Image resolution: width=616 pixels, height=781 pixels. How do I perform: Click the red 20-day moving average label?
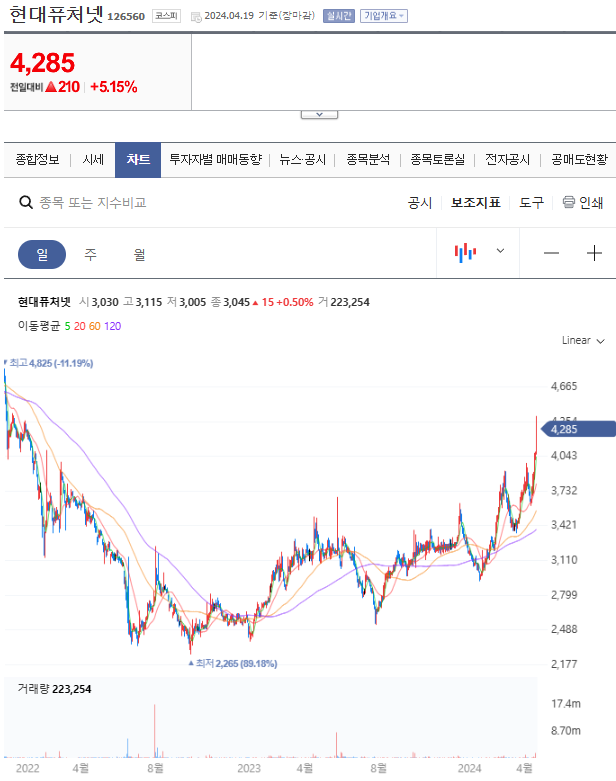(80, 326)
